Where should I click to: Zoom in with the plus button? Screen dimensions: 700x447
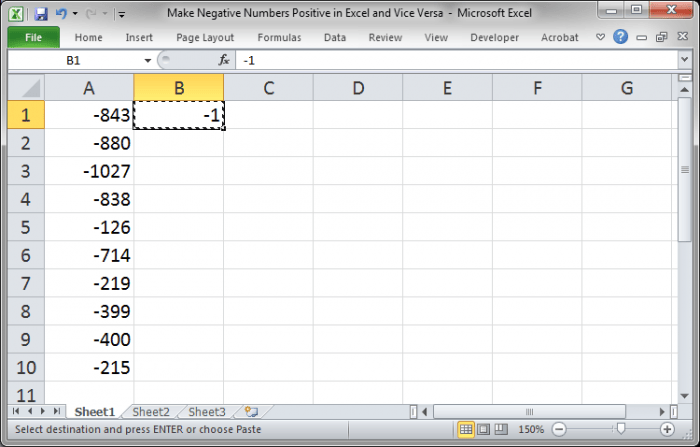[667, 430]
